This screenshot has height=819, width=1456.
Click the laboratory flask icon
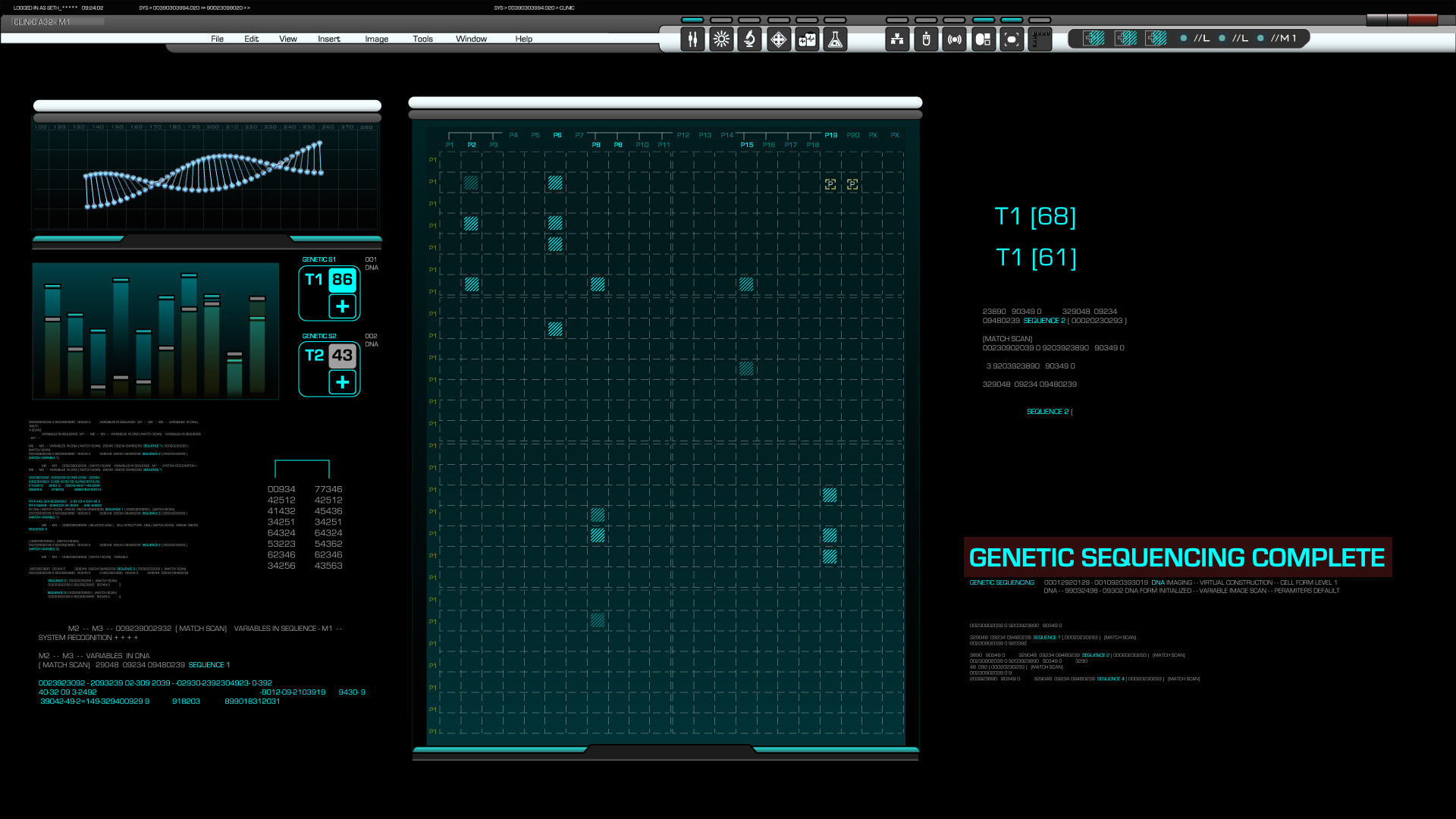pos(835,39)
